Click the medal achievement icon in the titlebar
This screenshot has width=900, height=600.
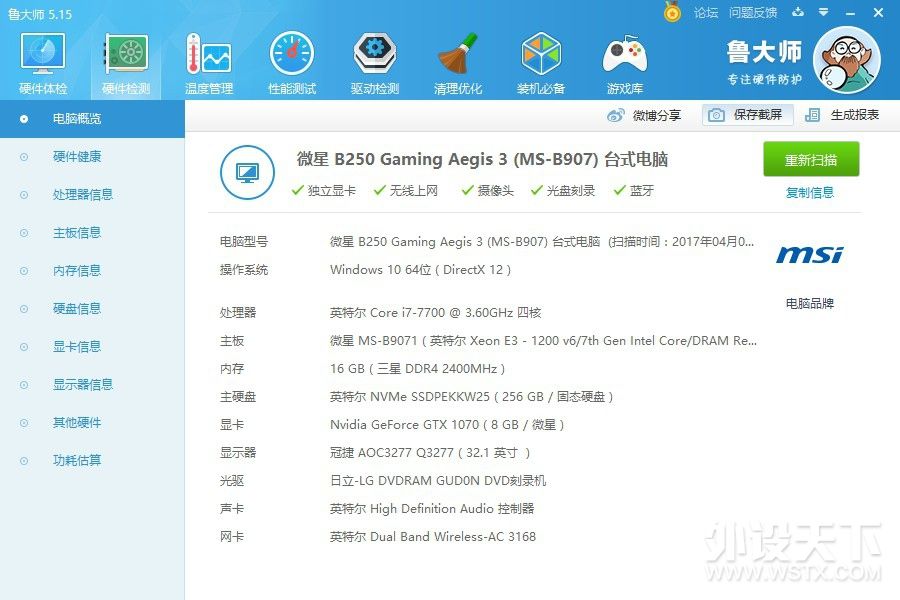point(672,13)
